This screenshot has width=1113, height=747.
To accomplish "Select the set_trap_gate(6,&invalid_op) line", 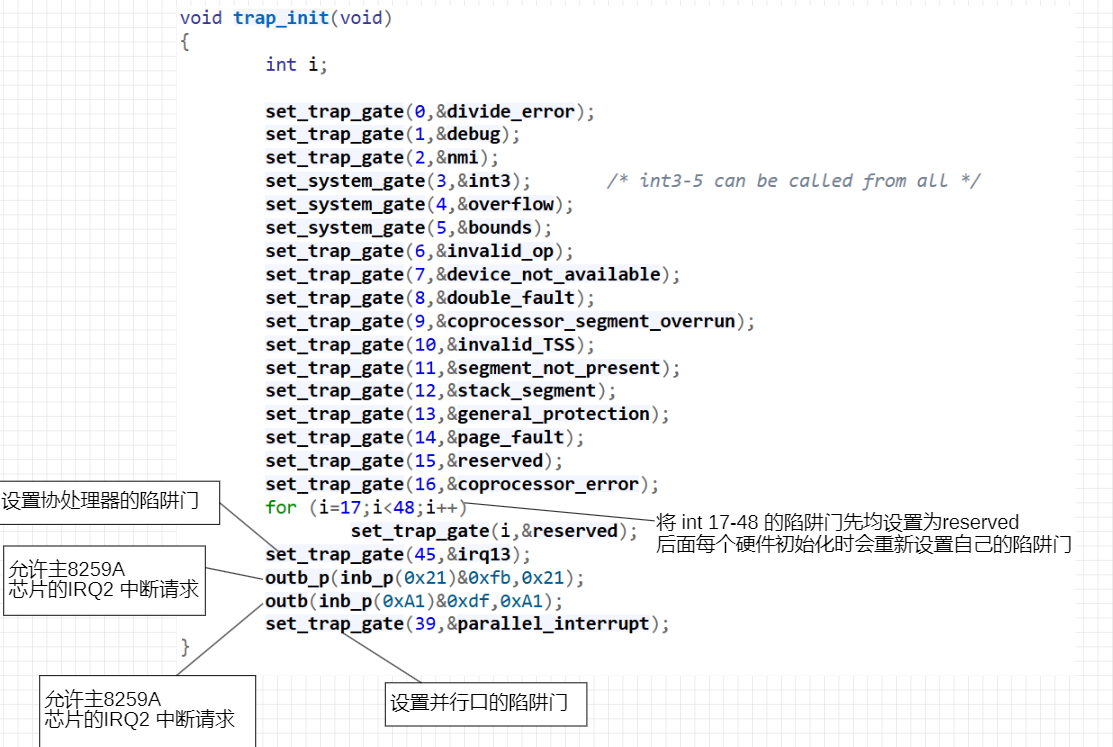I will point(419,251).
